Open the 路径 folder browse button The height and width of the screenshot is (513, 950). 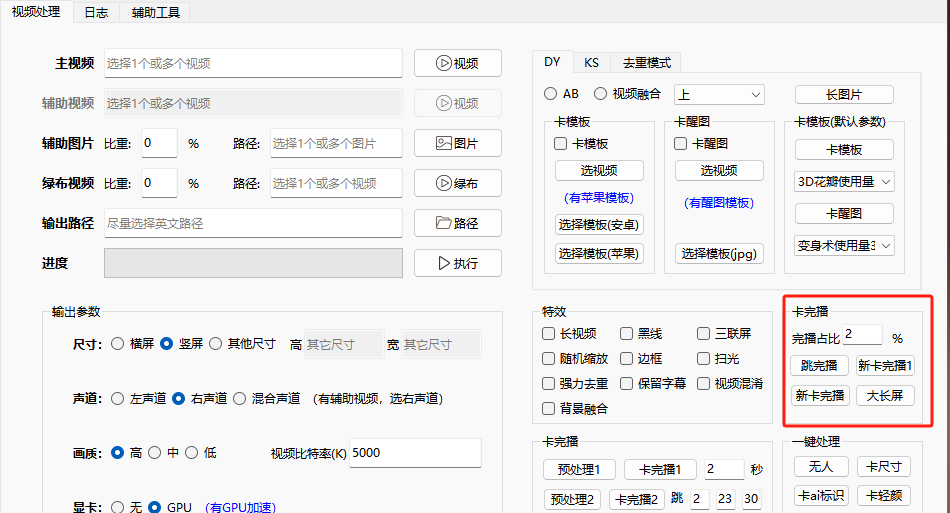point(457,223)
